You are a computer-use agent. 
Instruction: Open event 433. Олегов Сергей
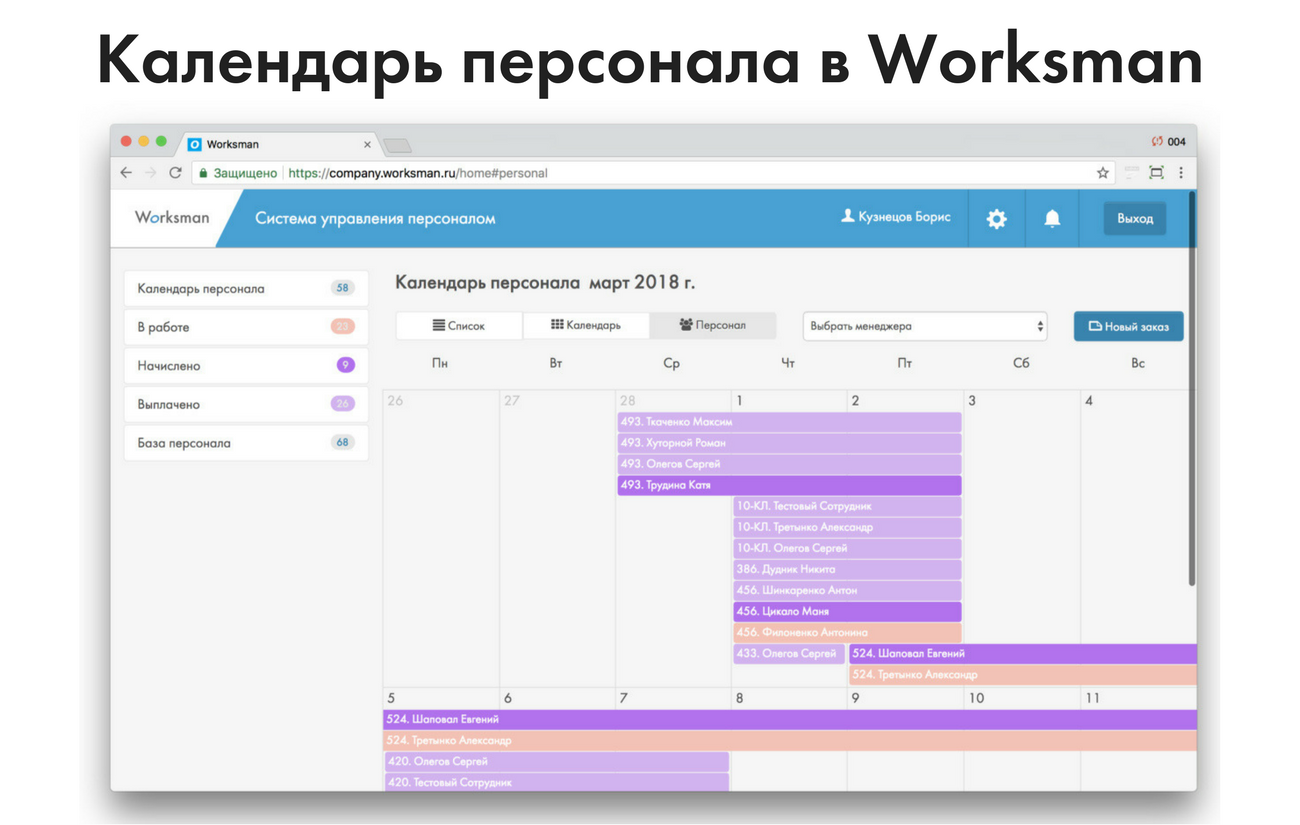[789, 654]
